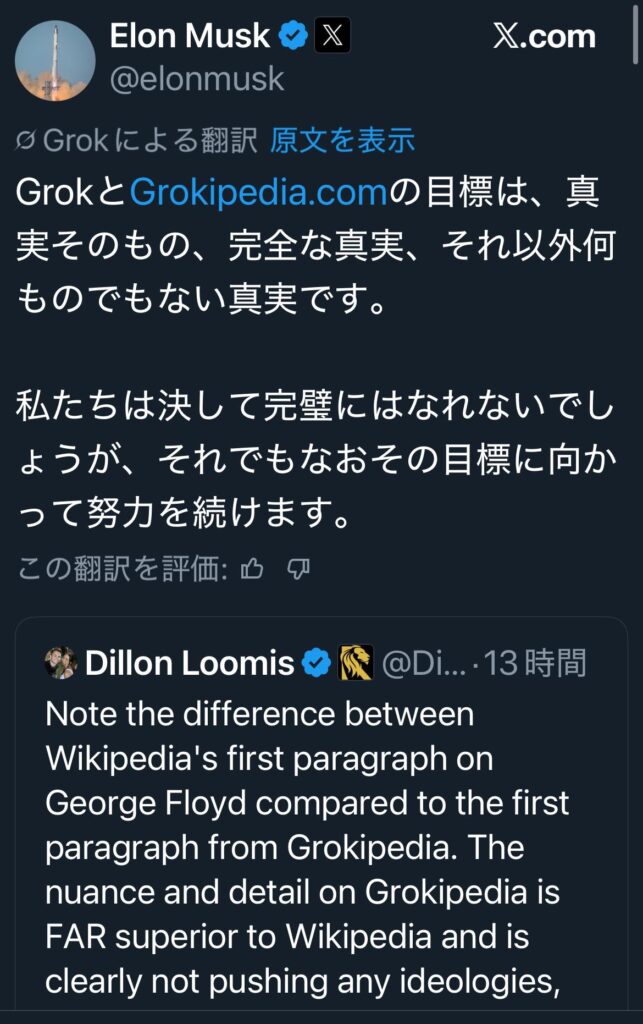Click the 13時間 timestamp on the quoted post
Viewport: 643px width, 1024px height.
point(536,663)
